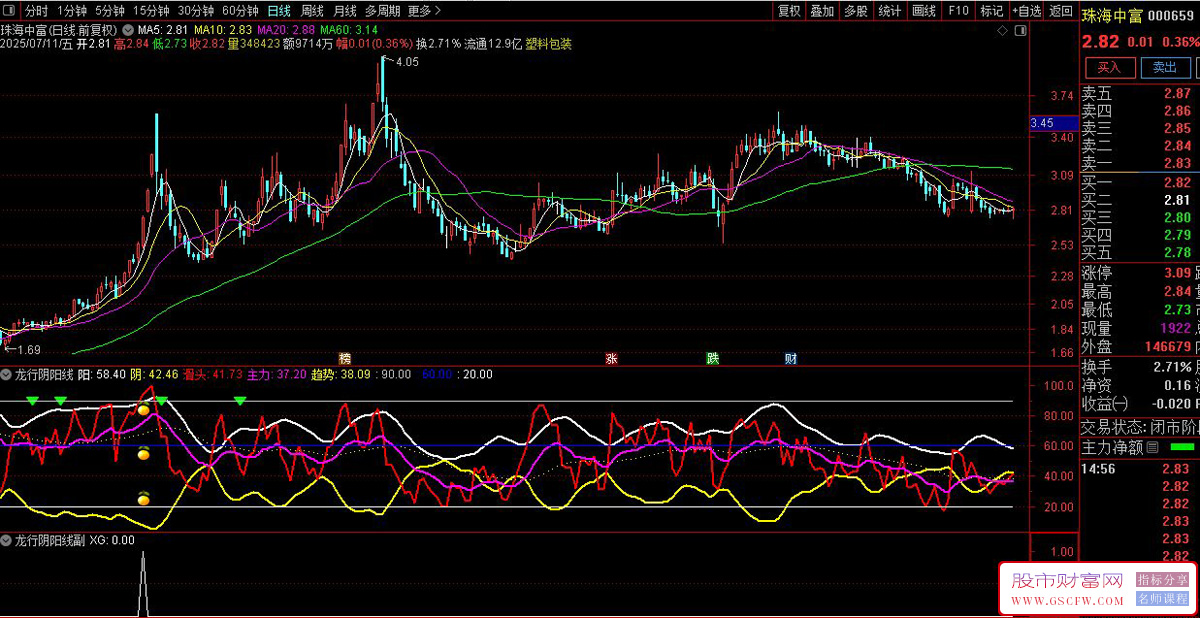Click the XG: 0.00 indicator value
The image size is (1200, 618).
[112, 540]
